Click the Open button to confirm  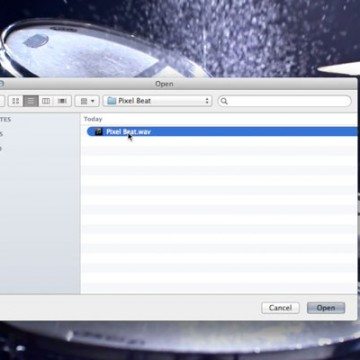pos(326,308)
